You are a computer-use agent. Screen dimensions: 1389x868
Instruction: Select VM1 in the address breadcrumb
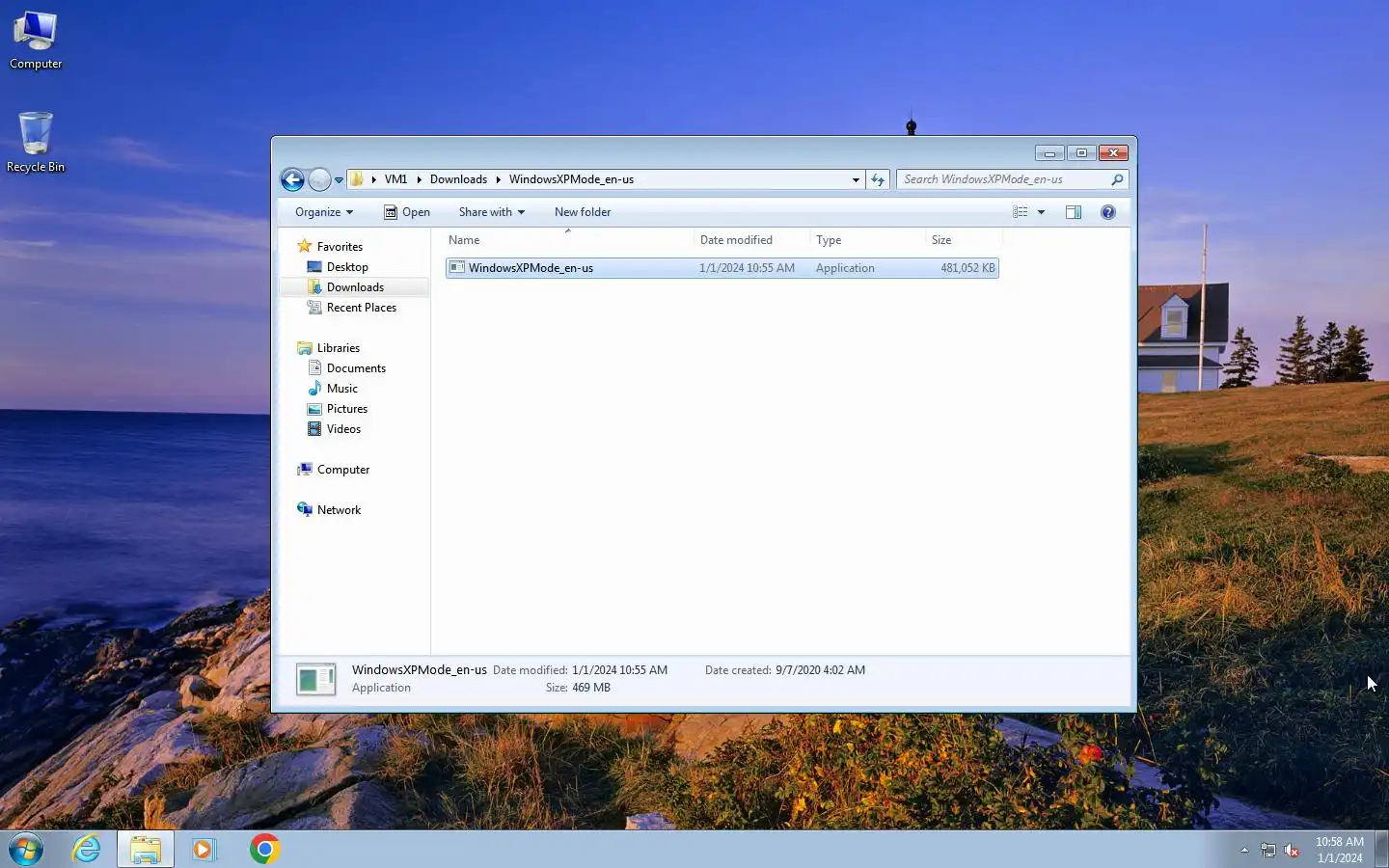pos(395,179)
